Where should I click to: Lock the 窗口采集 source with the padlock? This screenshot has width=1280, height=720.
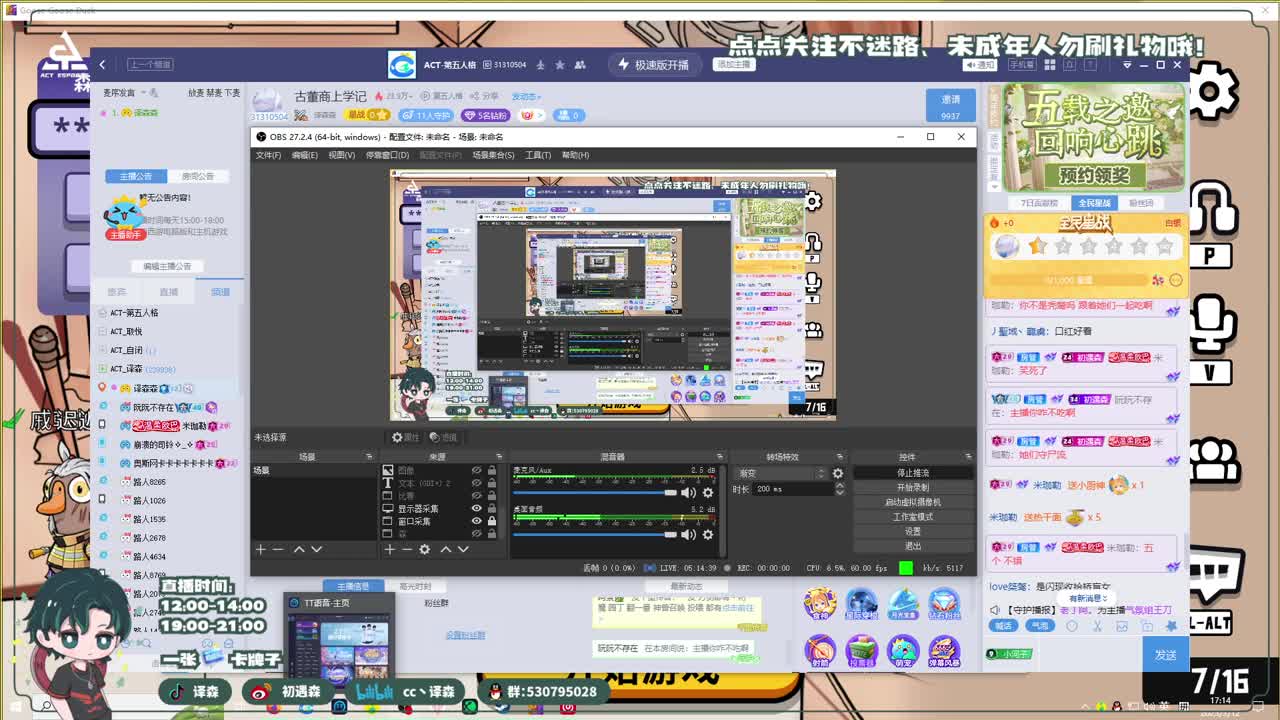[492, 520]
